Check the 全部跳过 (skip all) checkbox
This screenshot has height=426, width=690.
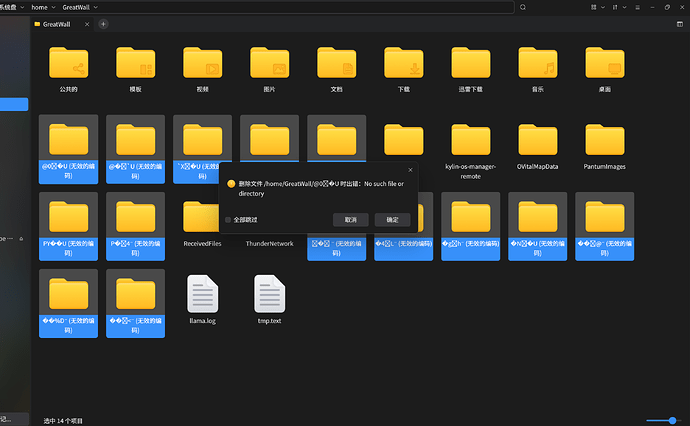(x=228, y=219)
